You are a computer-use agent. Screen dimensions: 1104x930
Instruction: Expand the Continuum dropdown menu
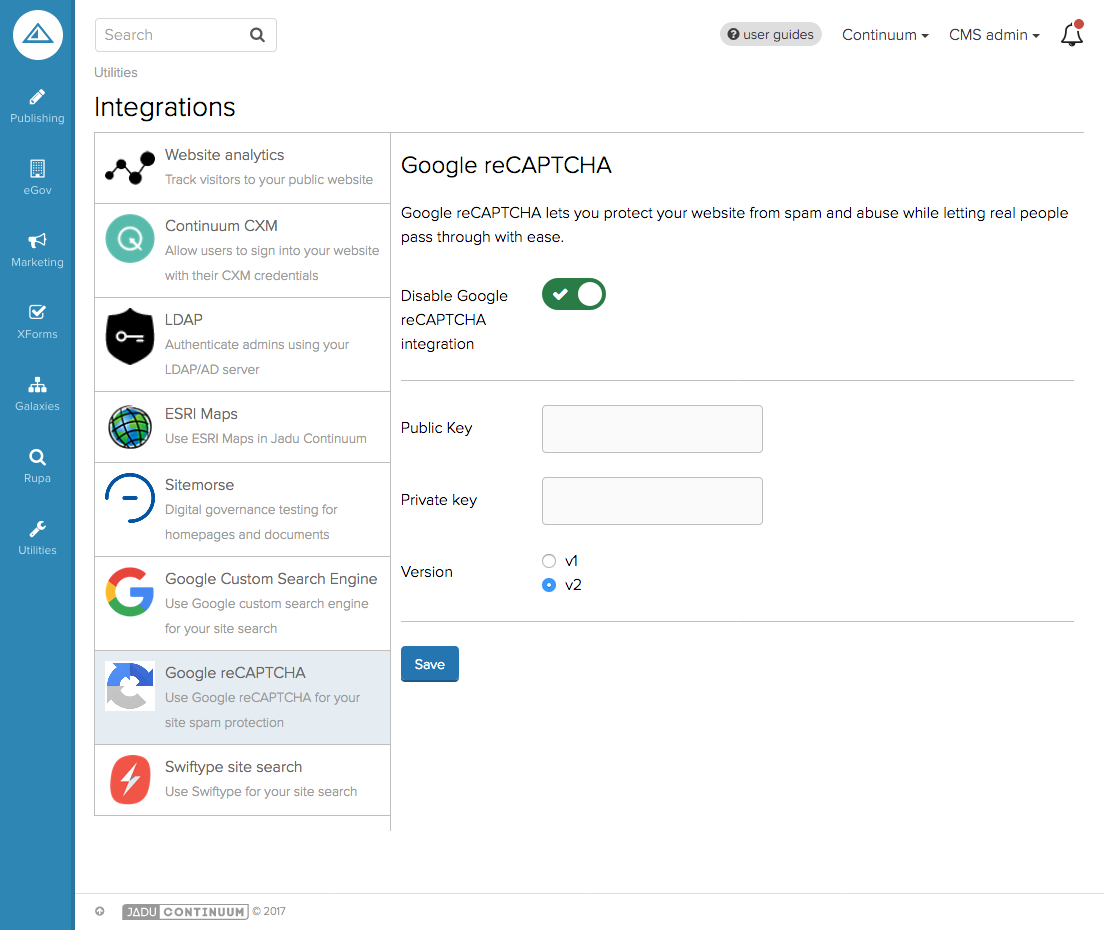click(885, 34)
